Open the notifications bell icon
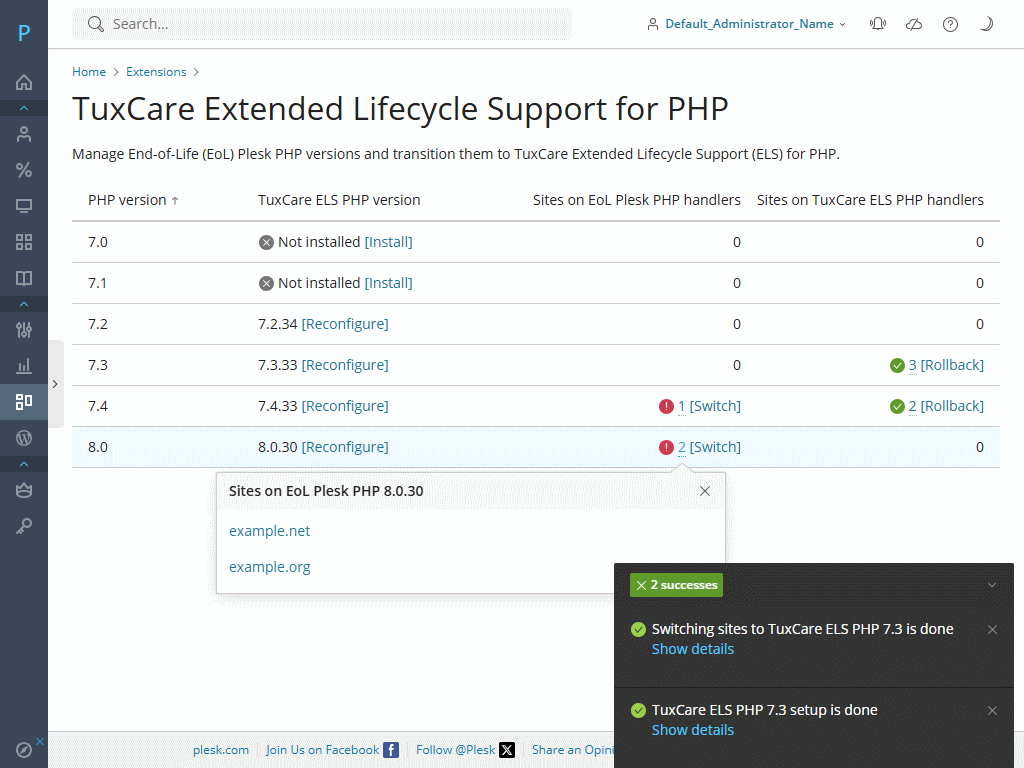This screenshot has height=768, width=1024. [877, 23]
